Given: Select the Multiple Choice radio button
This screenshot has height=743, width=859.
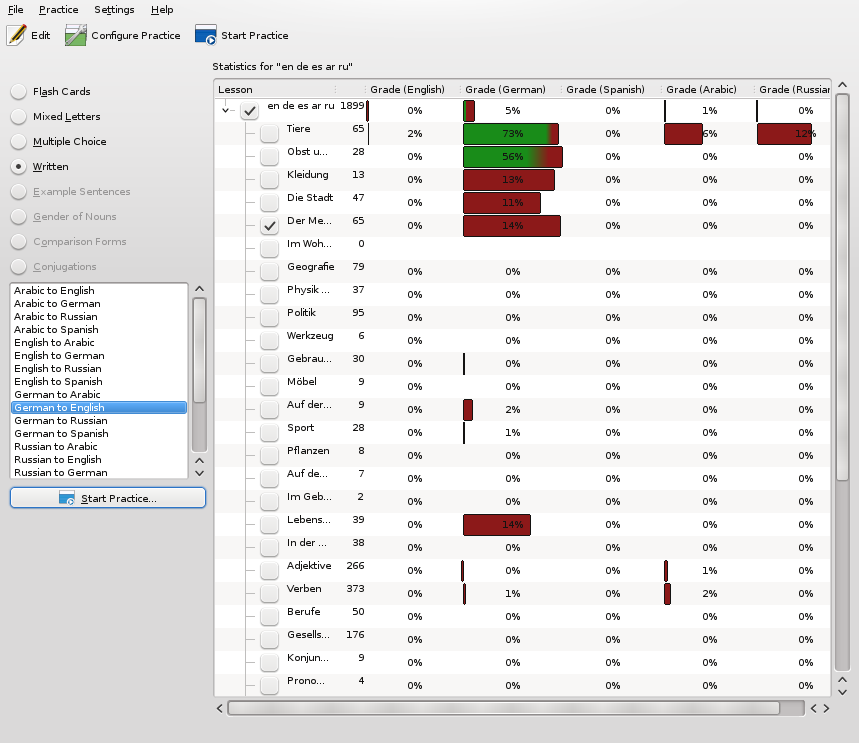Looking at the screenshot, I should 19,142.
